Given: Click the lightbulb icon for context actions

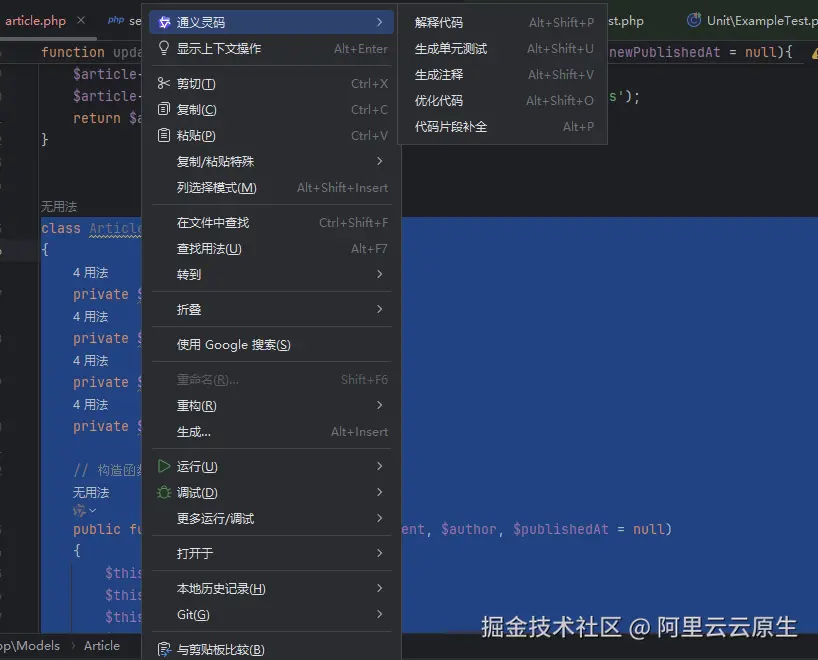Looking at the screenshot, I should (164, 48).
